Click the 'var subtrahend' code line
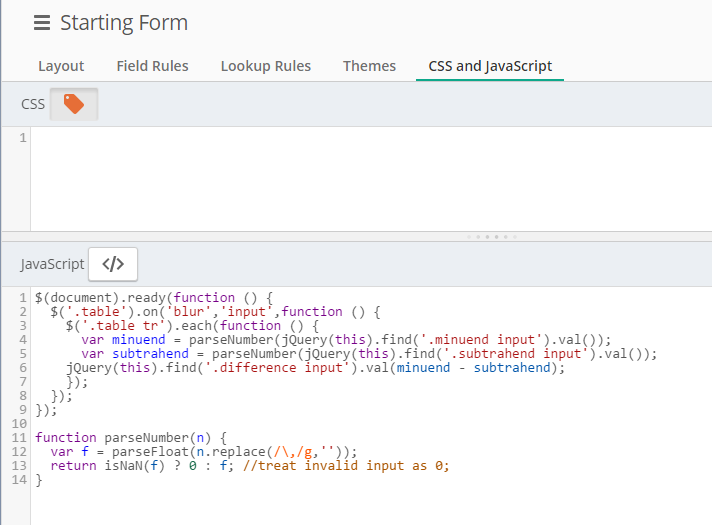Screen dimensions: 712x525 click(368, 354)
